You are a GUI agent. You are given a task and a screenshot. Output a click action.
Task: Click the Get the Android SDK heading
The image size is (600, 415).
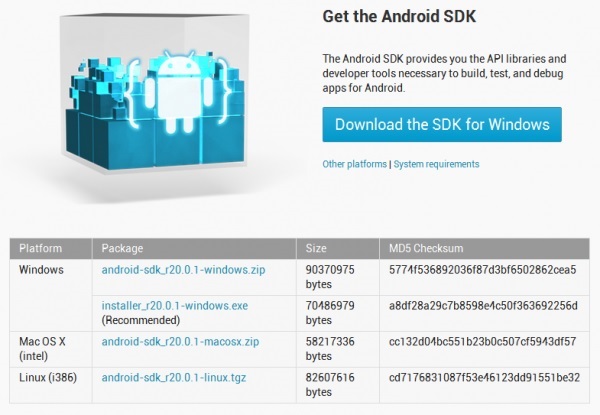tap(399, 16)
